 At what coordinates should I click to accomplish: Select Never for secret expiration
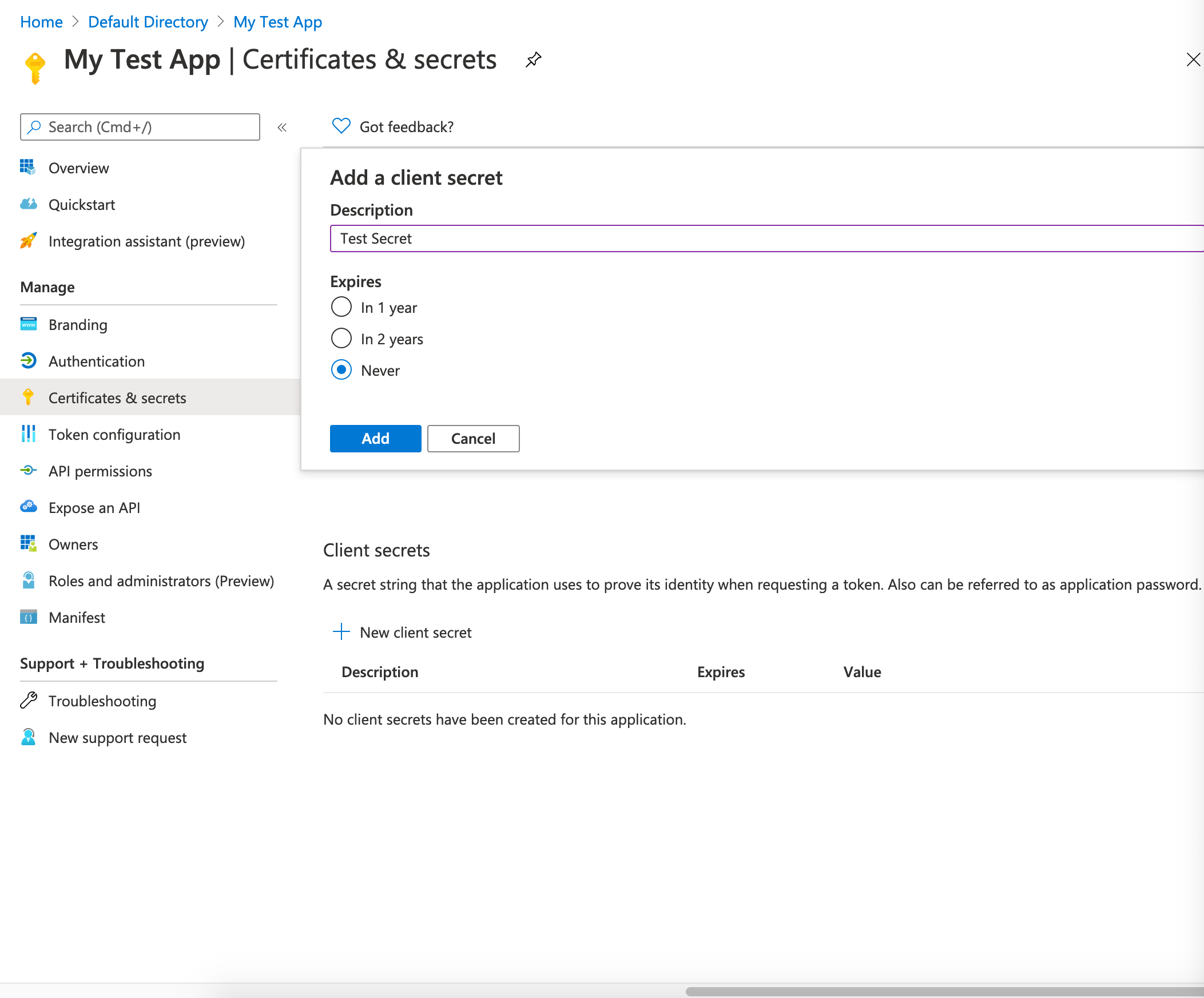[x=341, y=369]
